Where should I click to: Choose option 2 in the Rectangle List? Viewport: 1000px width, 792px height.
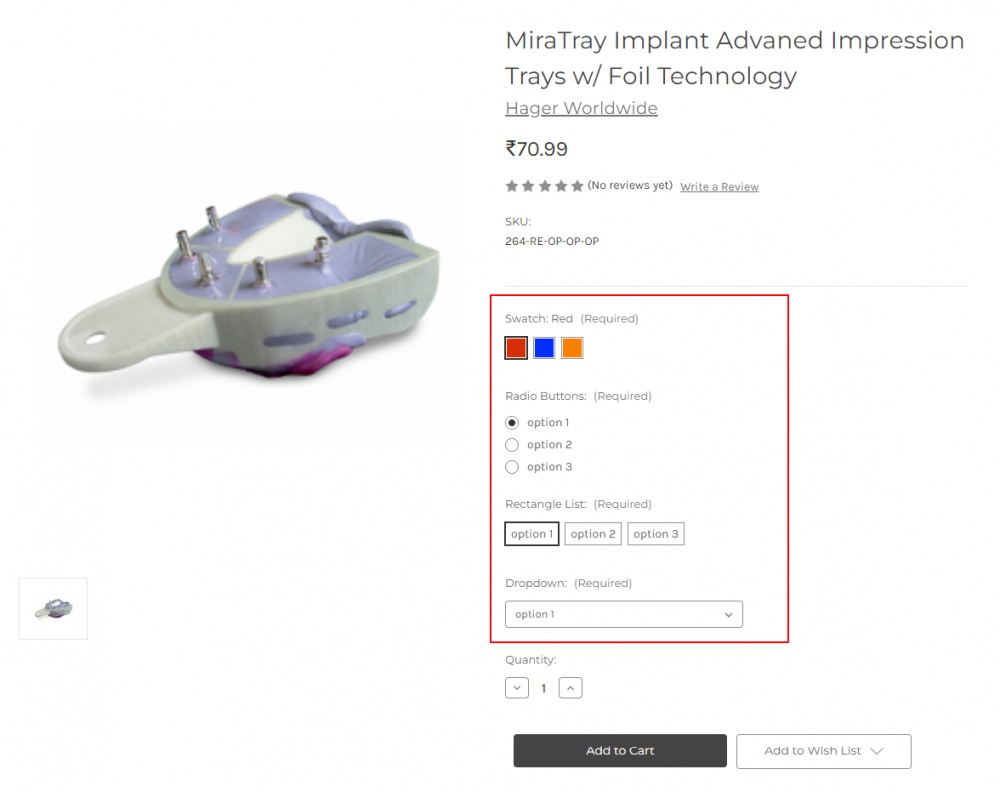pyautogui.click(x=592, y=533)
